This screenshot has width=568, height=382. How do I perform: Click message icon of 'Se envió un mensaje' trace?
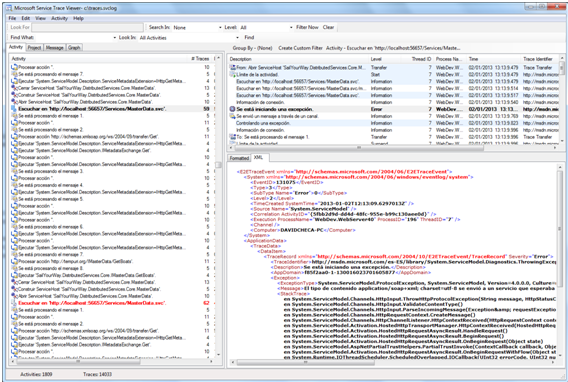(233, 116)
